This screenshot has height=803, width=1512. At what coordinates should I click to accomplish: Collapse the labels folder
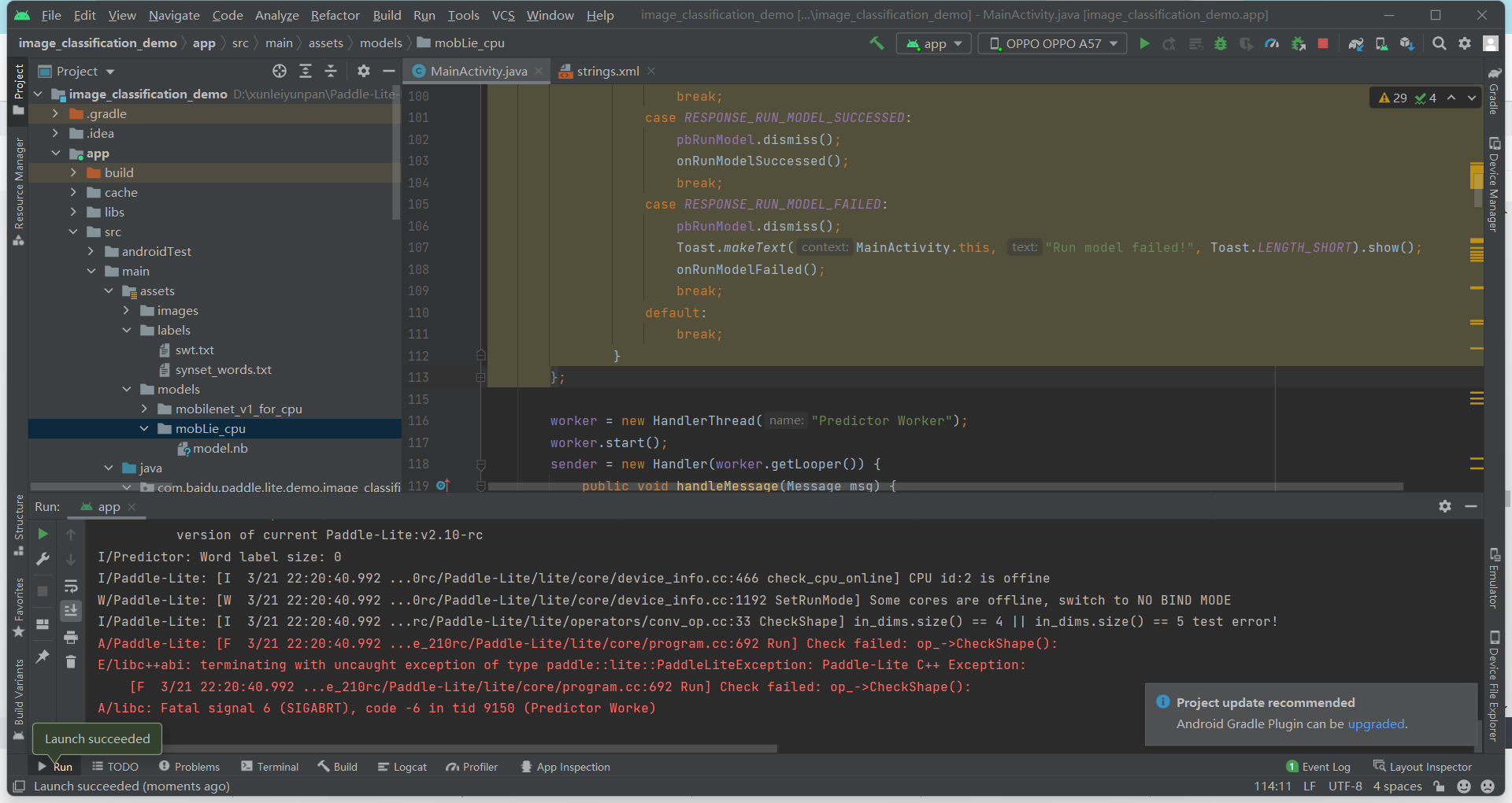point(127,330)
